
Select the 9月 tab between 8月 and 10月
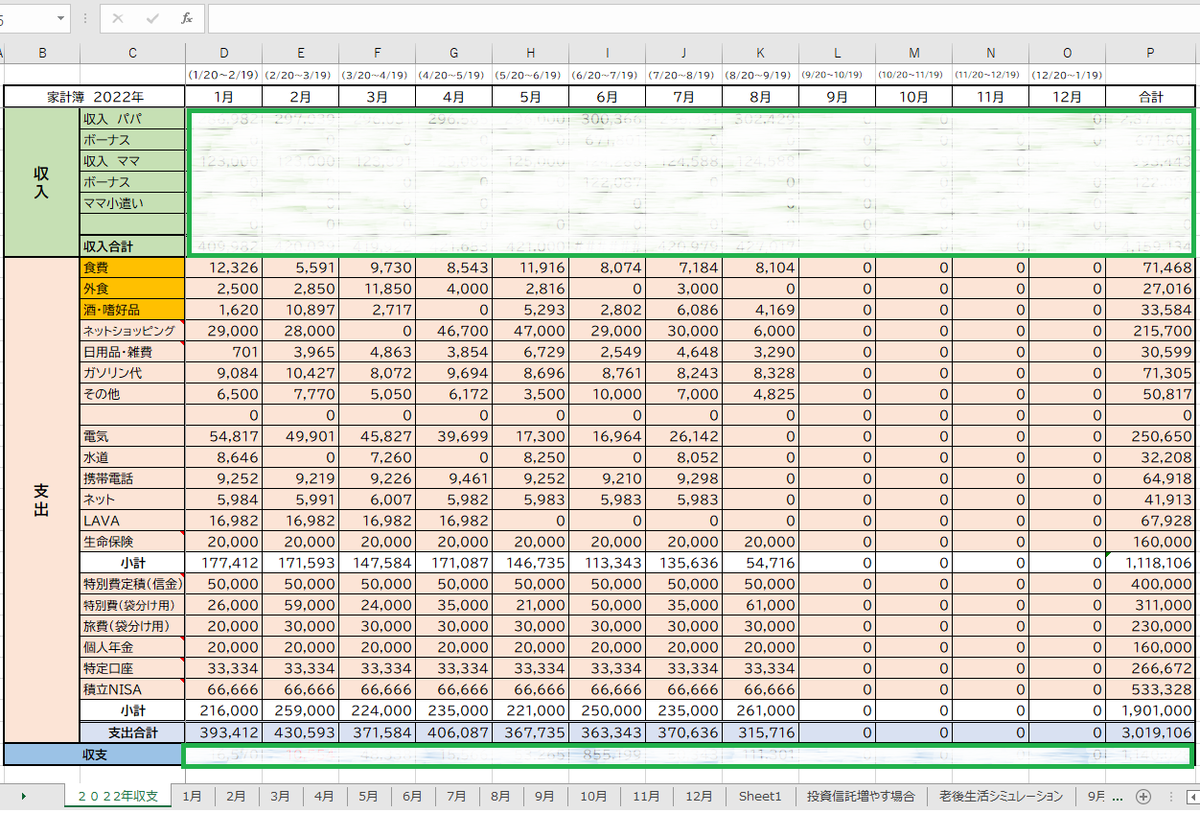[x=544, y=797]
